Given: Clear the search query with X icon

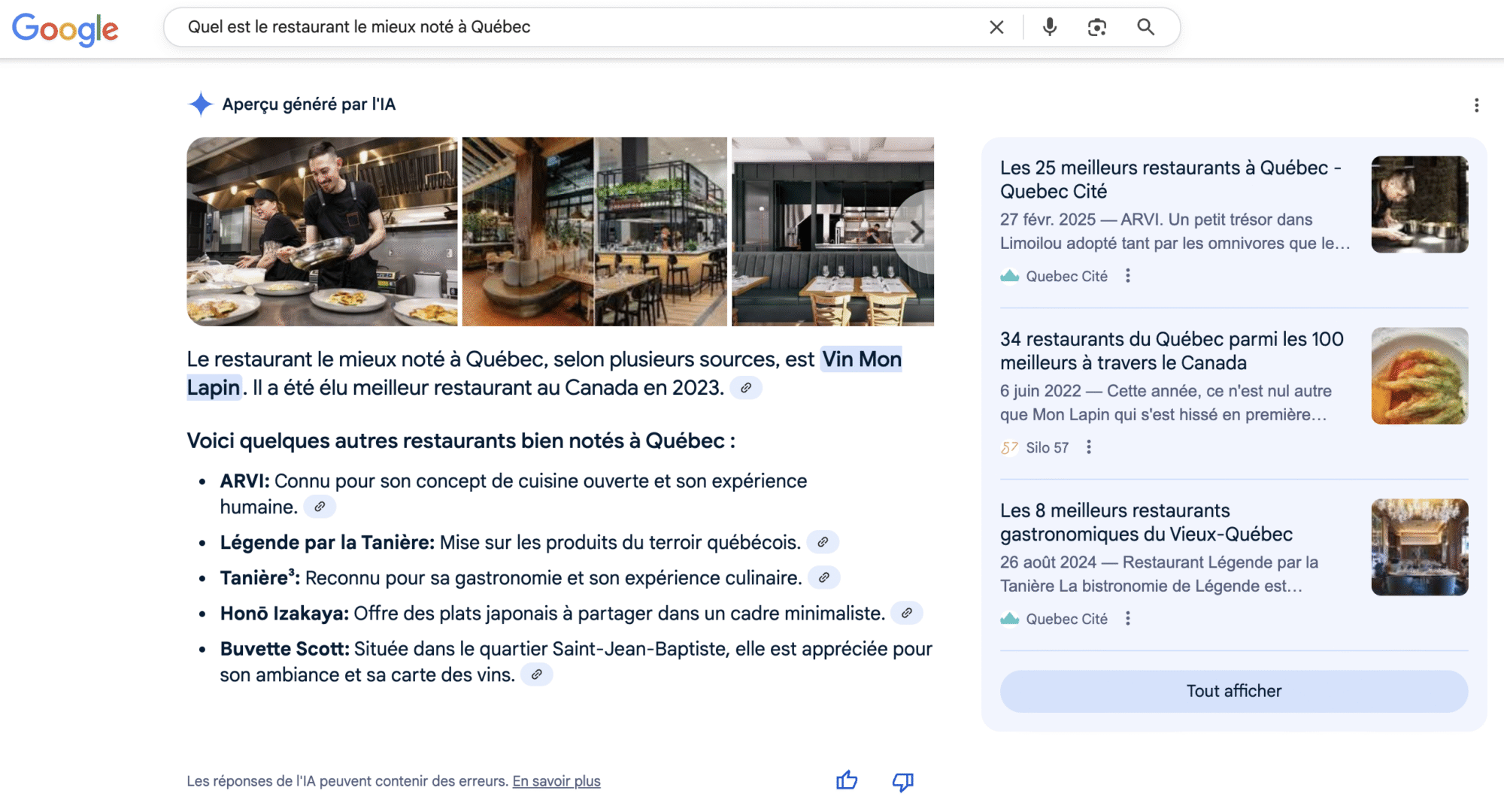Looking at the screenshot, I should [996, 27].
